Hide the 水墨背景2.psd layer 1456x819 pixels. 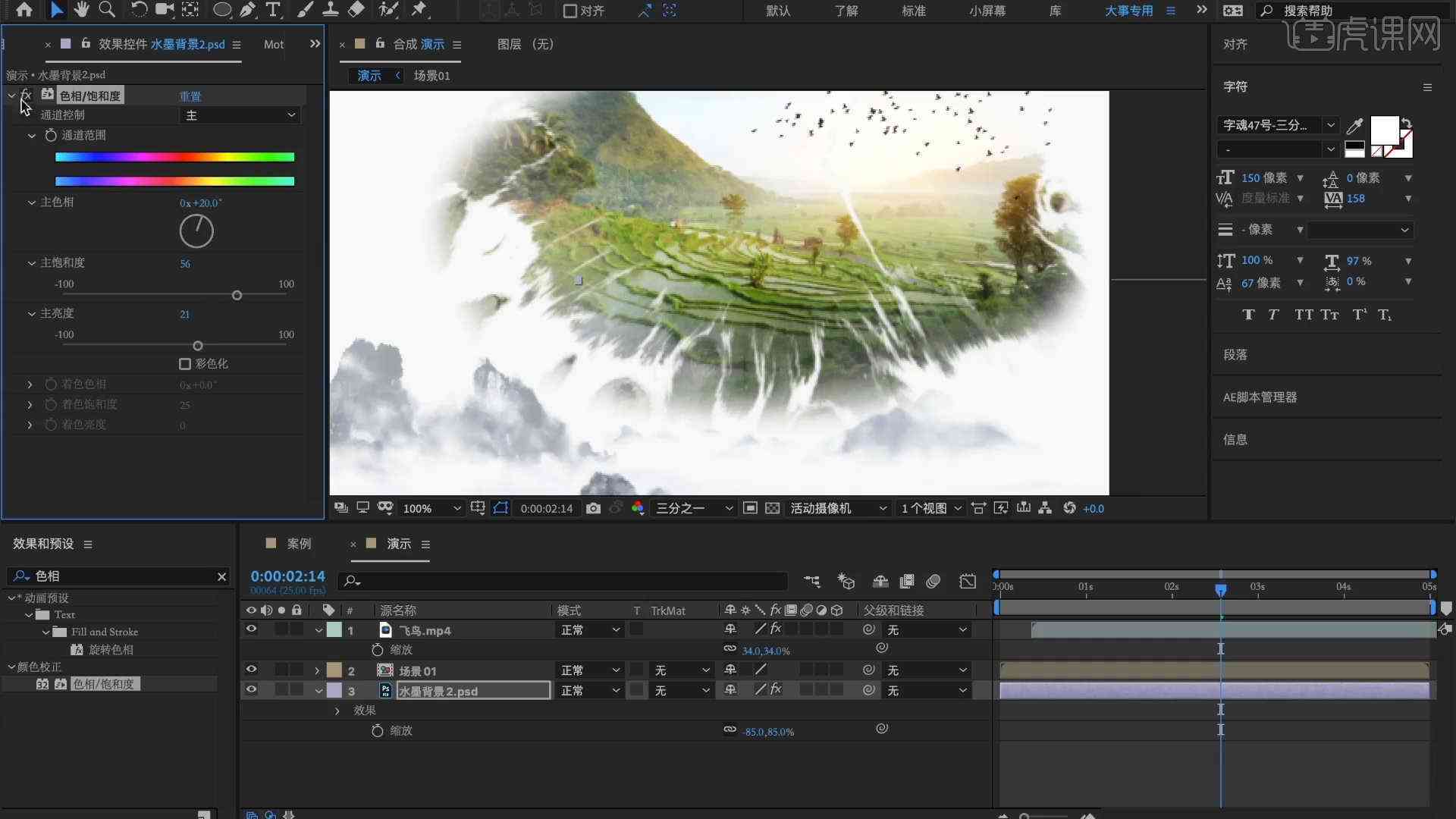point(251,690)
